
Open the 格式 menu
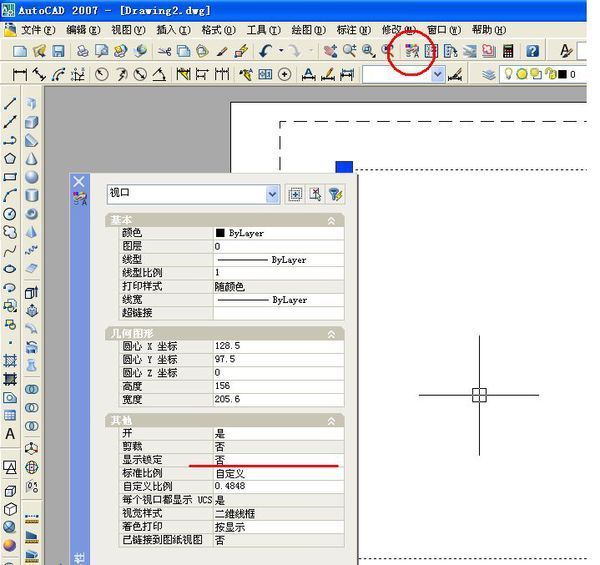[x=218, y=30]
